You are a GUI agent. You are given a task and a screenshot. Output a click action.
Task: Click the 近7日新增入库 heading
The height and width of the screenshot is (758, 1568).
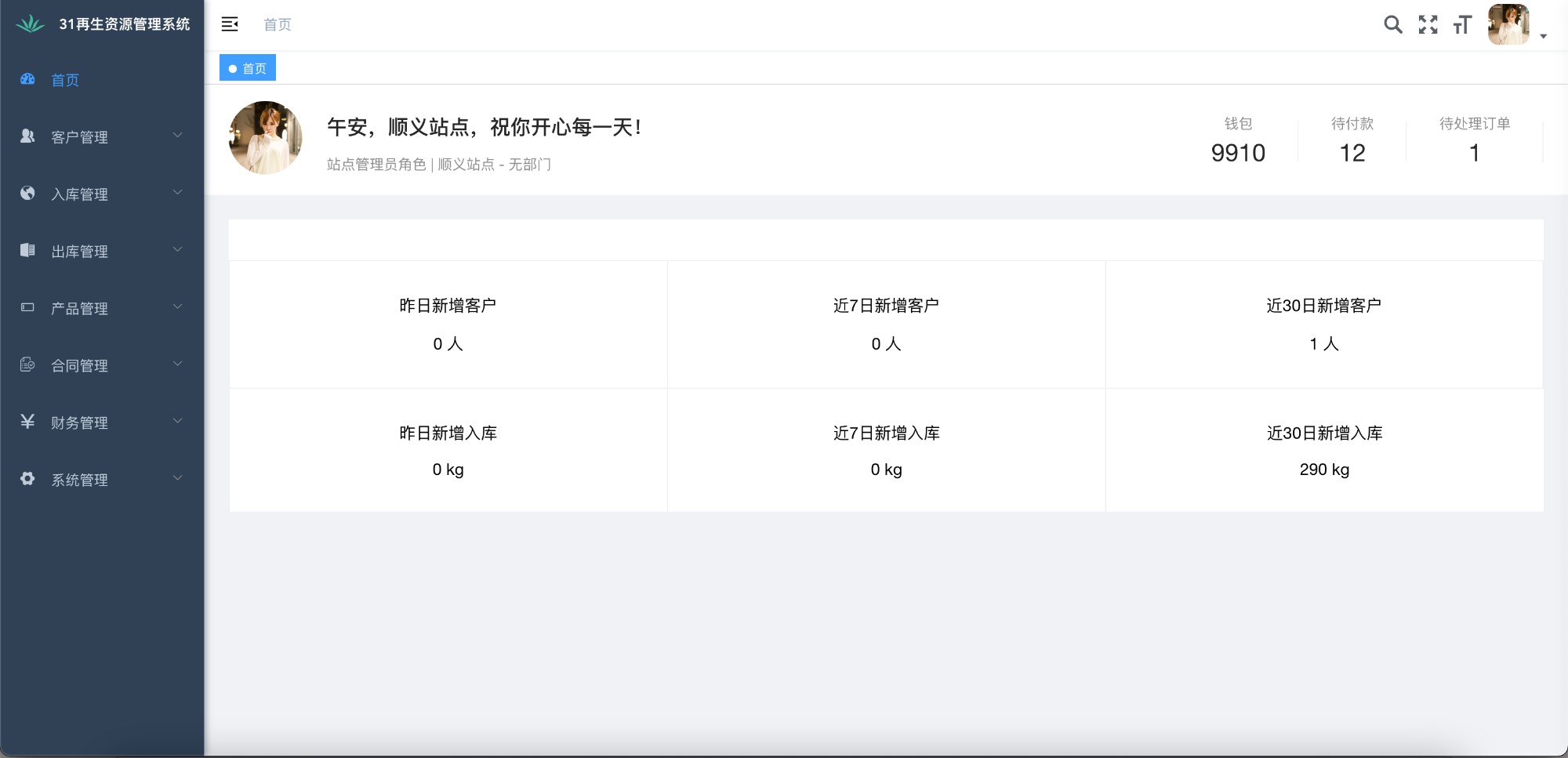[x=886, y=433]
